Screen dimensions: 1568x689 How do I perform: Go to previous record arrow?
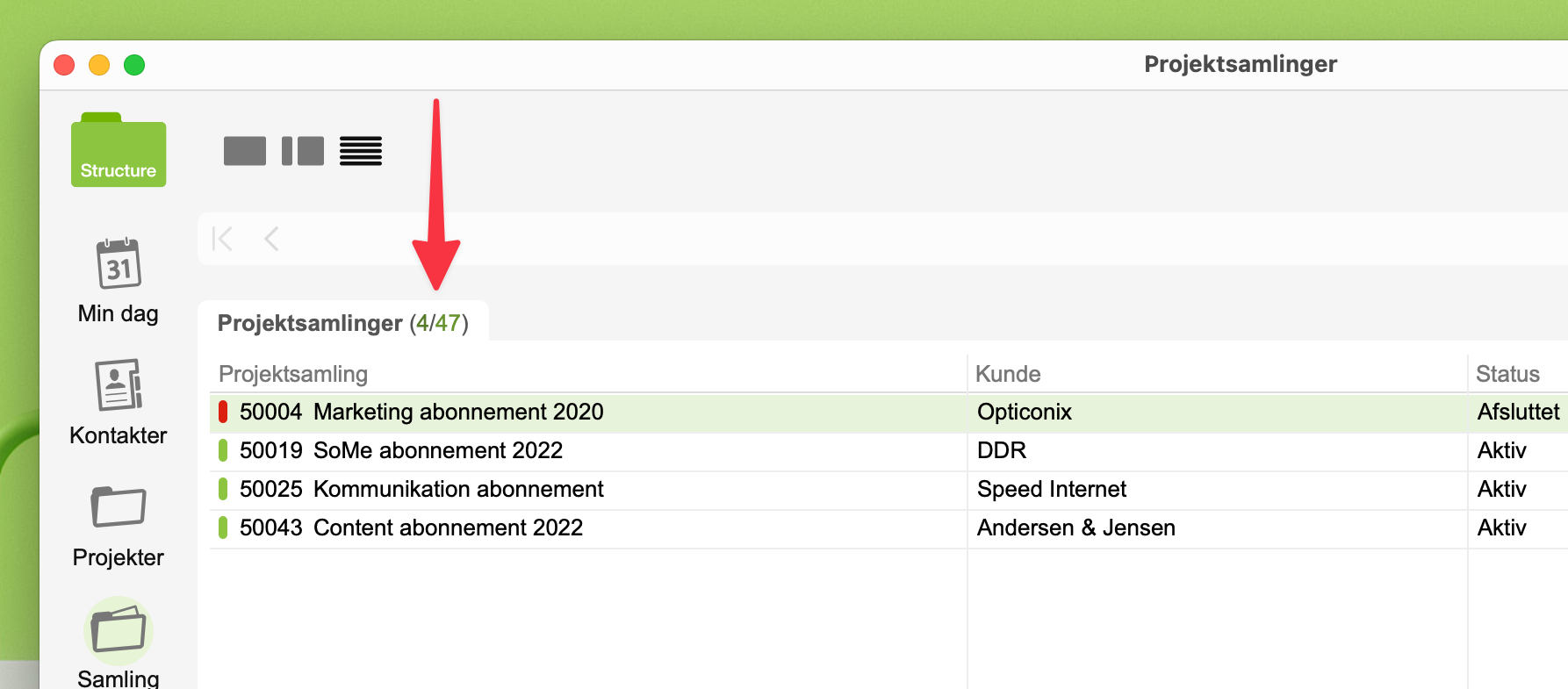(272, 239)
